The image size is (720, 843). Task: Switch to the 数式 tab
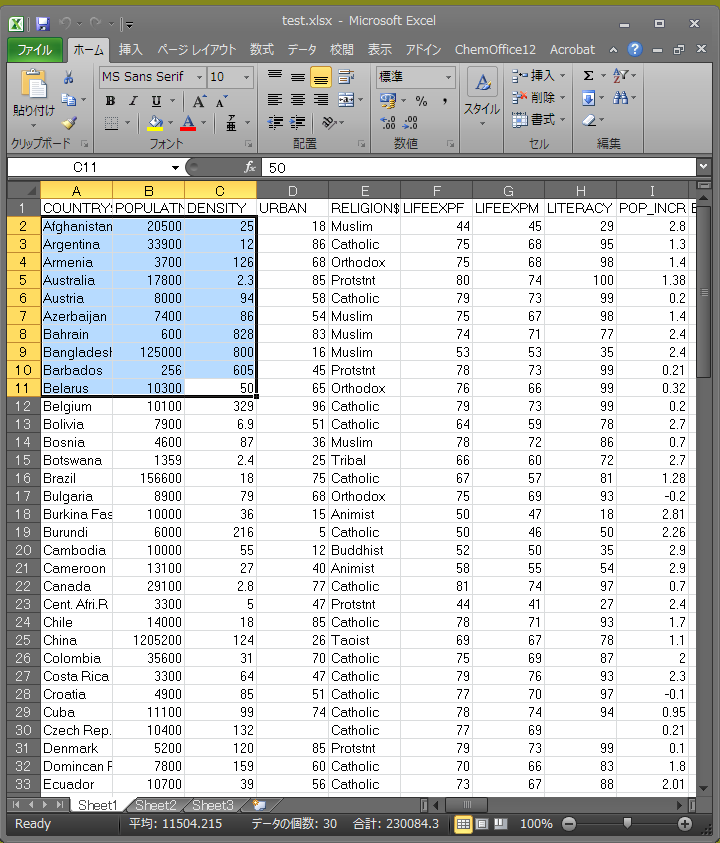pos(262,50)
